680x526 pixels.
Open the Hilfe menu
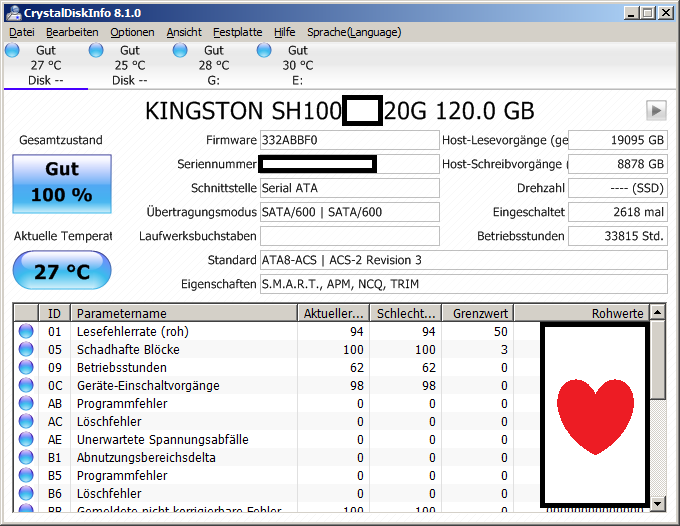click(x=284, y=32)
